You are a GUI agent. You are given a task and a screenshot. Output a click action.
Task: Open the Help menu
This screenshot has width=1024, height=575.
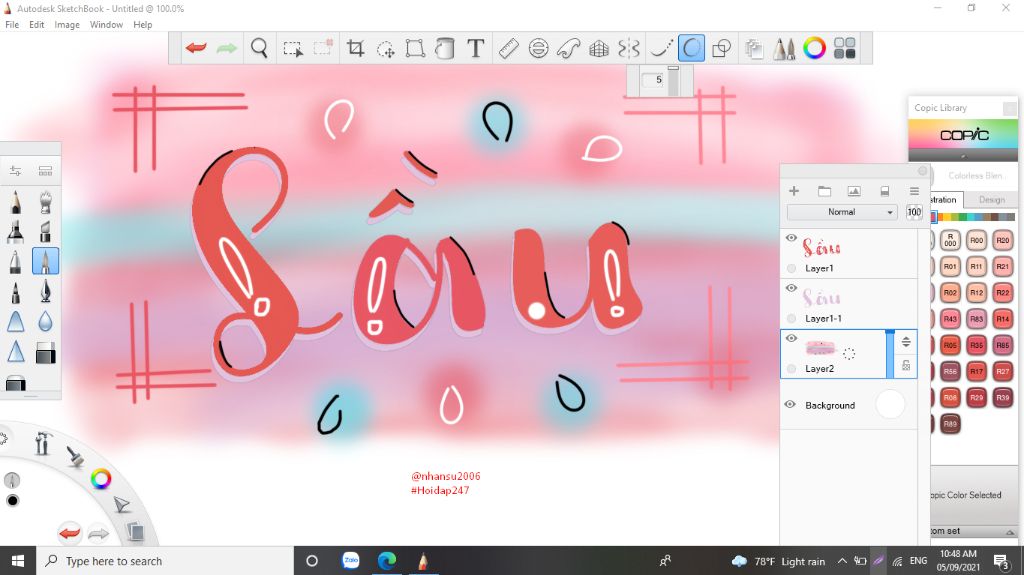[x=142, y=25]
